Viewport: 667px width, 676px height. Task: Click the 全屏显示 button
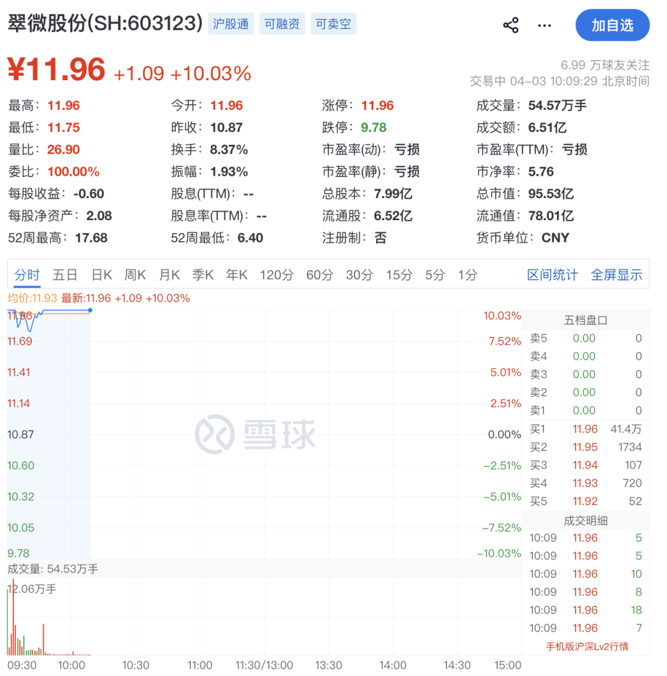tap(616, 275)
